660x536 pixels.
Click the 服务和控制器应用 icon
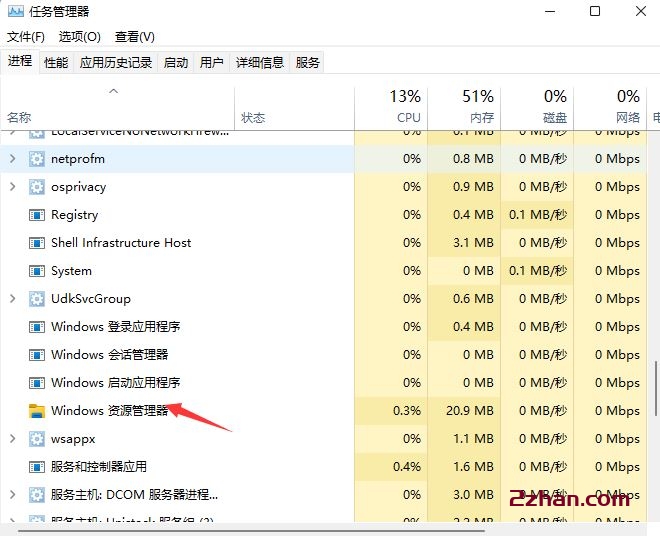point(37,467)
